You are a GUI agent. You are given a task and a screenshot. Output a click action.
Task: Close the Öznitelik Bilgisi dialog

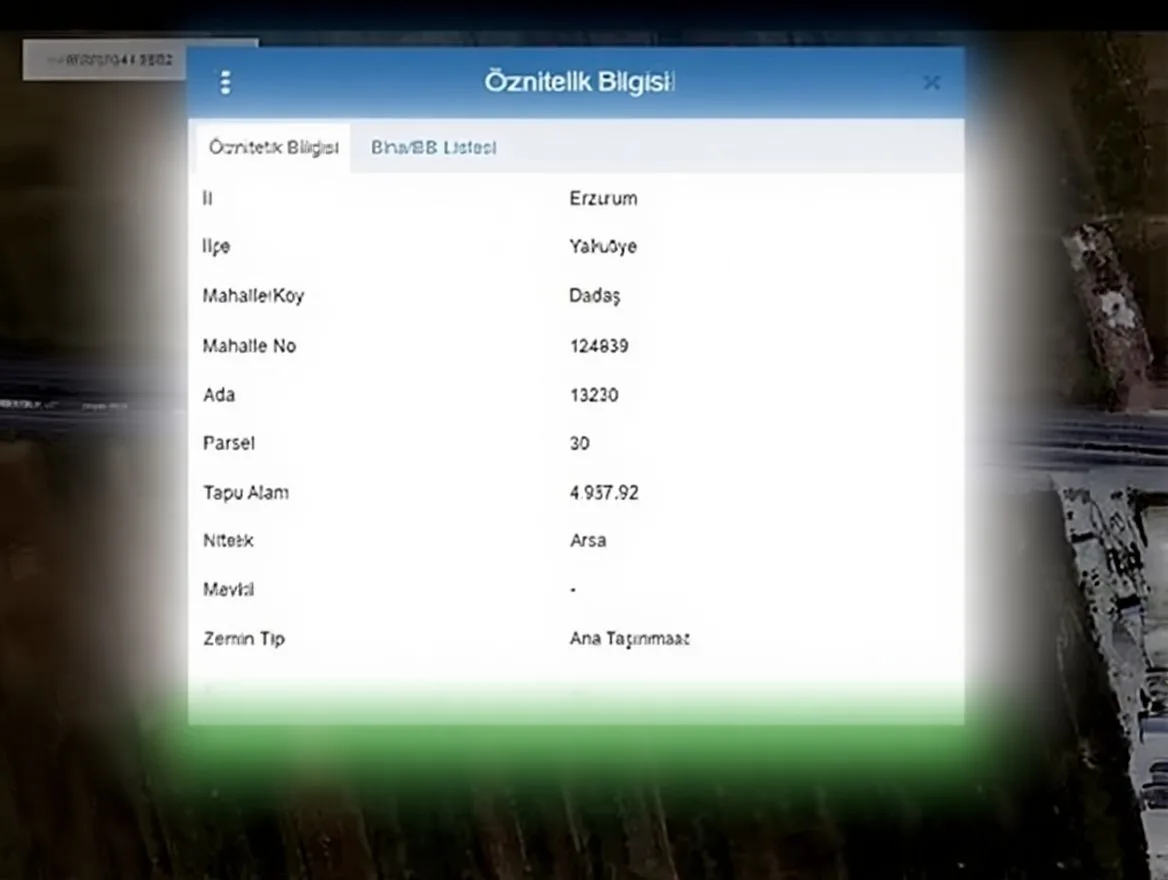[931, 83]
